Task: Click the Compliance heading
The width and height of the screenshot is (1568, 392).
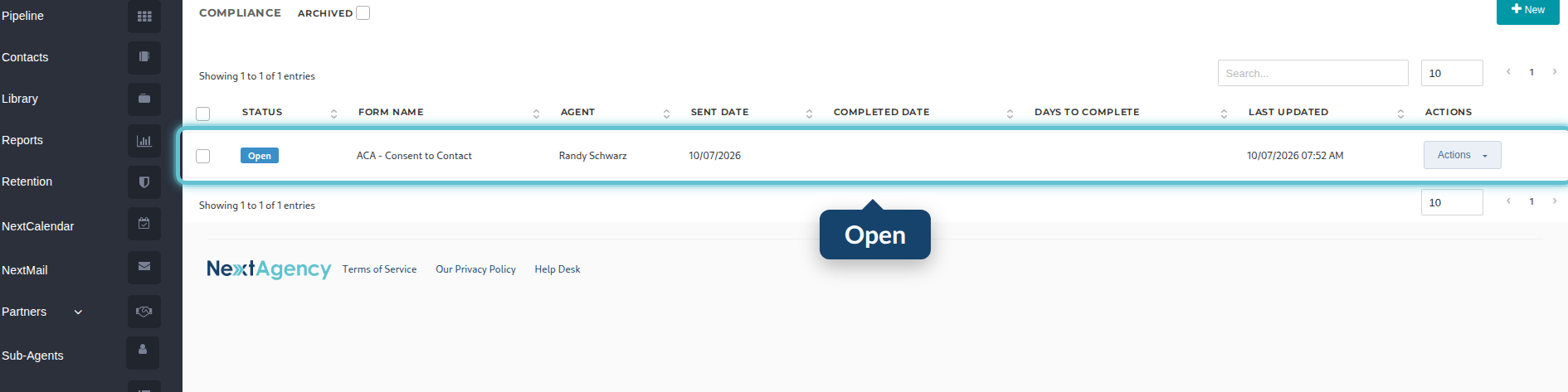Action: [x=240, y=13]
